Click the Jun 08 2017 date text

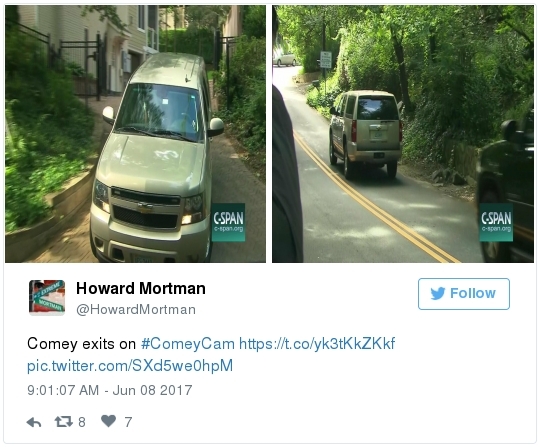pyautogui.click(x=152, y=390)
